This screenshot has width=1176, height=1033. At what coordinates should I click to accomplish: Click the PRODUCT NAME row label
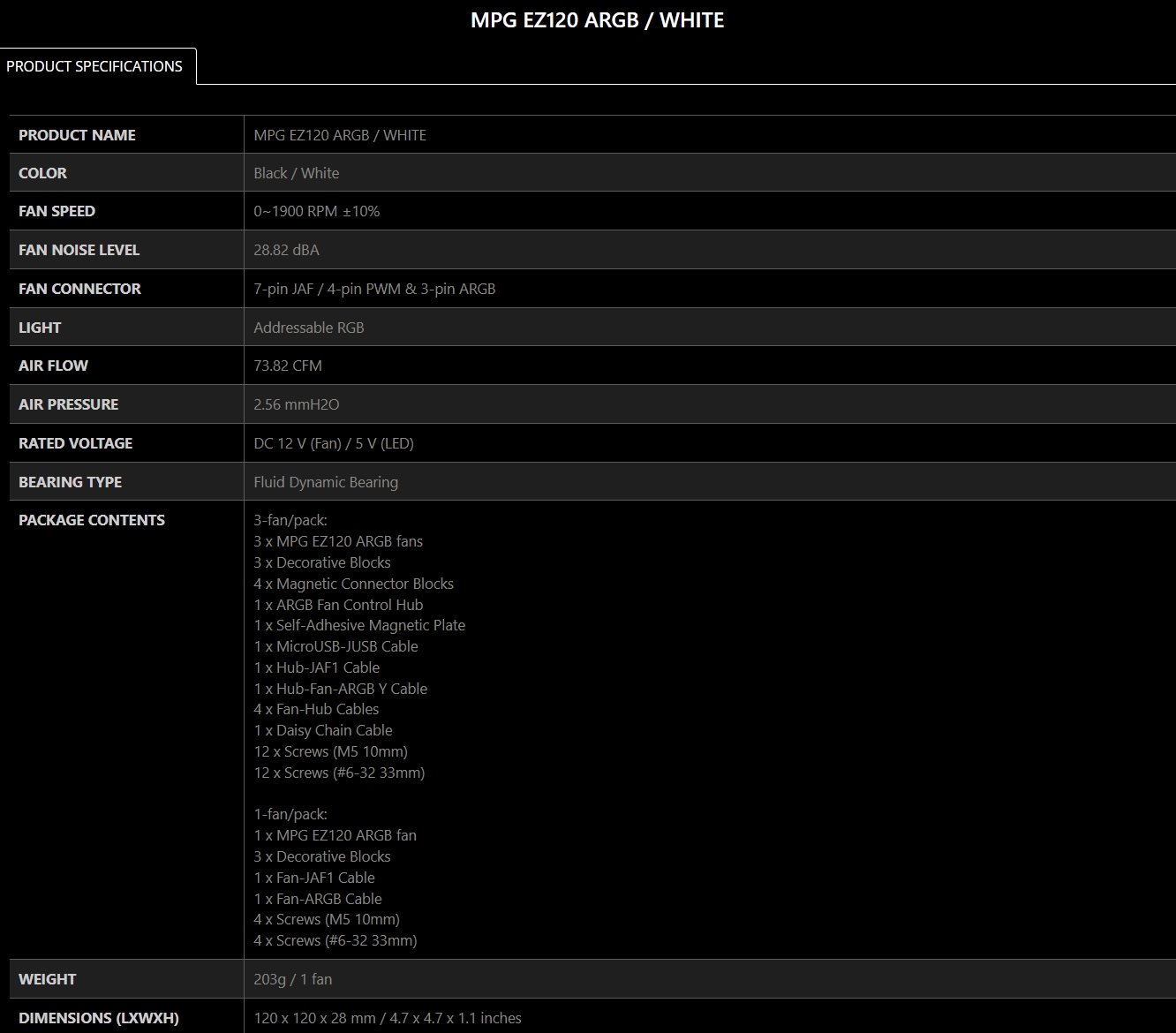tap(77, 135)
